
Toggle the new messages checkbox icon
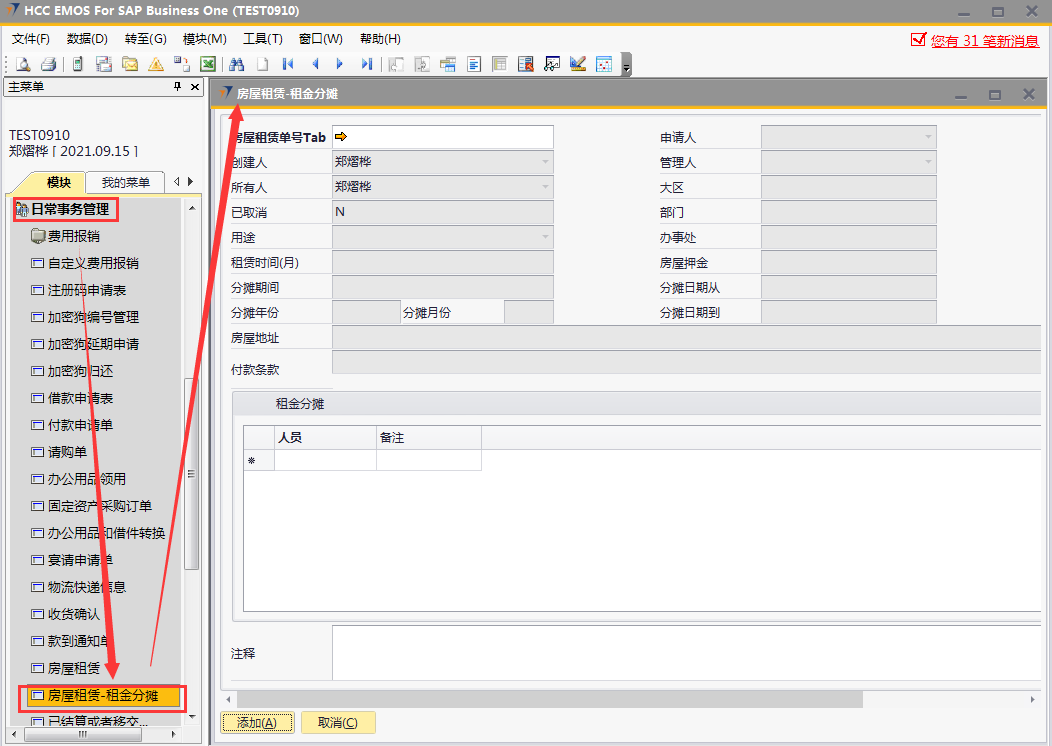[x=918, y=40]
